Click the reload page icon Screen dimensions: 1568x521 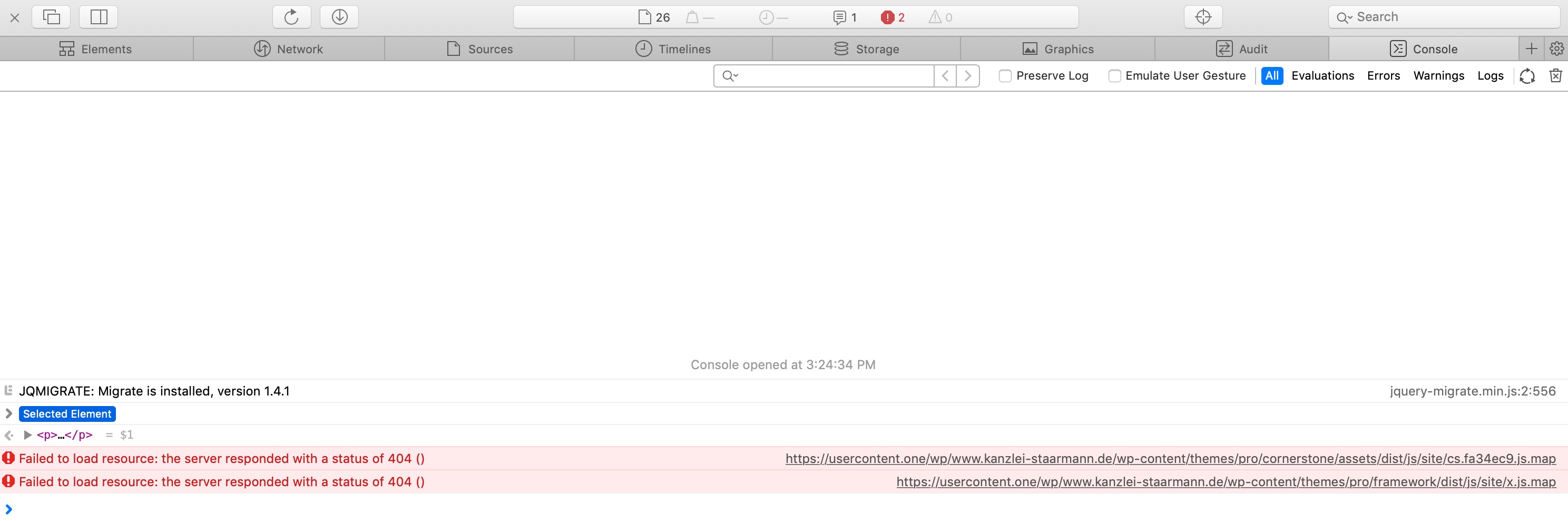[291, 17]
